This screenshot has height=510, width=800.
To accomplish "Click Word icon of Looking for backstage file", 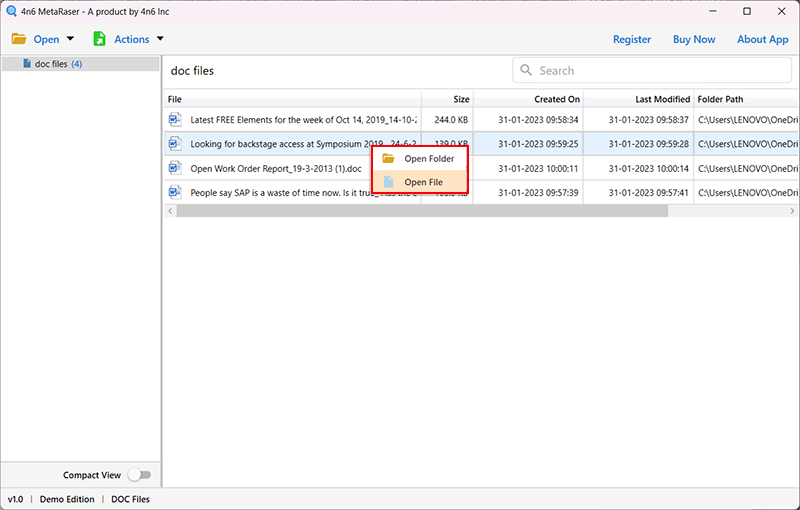I will point(175,144).
